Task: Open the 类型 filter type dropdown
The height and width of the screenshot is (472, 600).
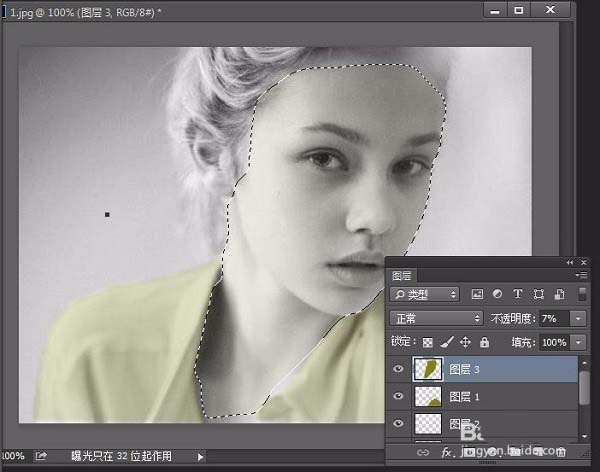Action: coord(425,294)
